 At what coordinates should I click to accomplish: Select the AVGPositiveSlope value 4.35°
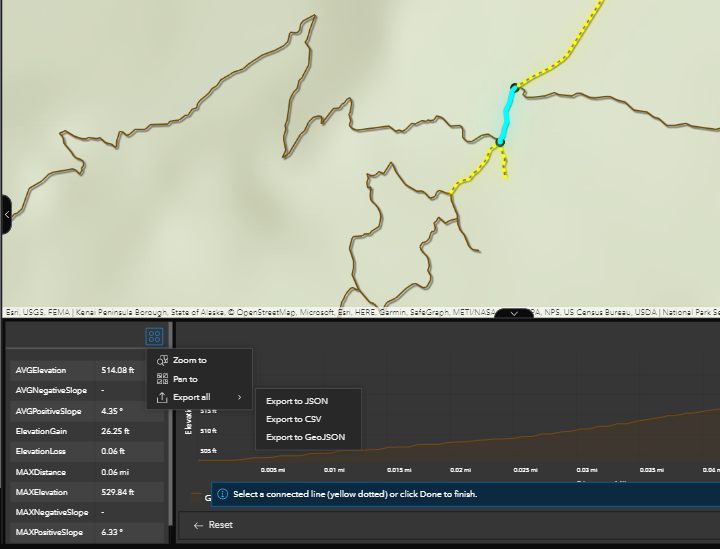[112, 411]
